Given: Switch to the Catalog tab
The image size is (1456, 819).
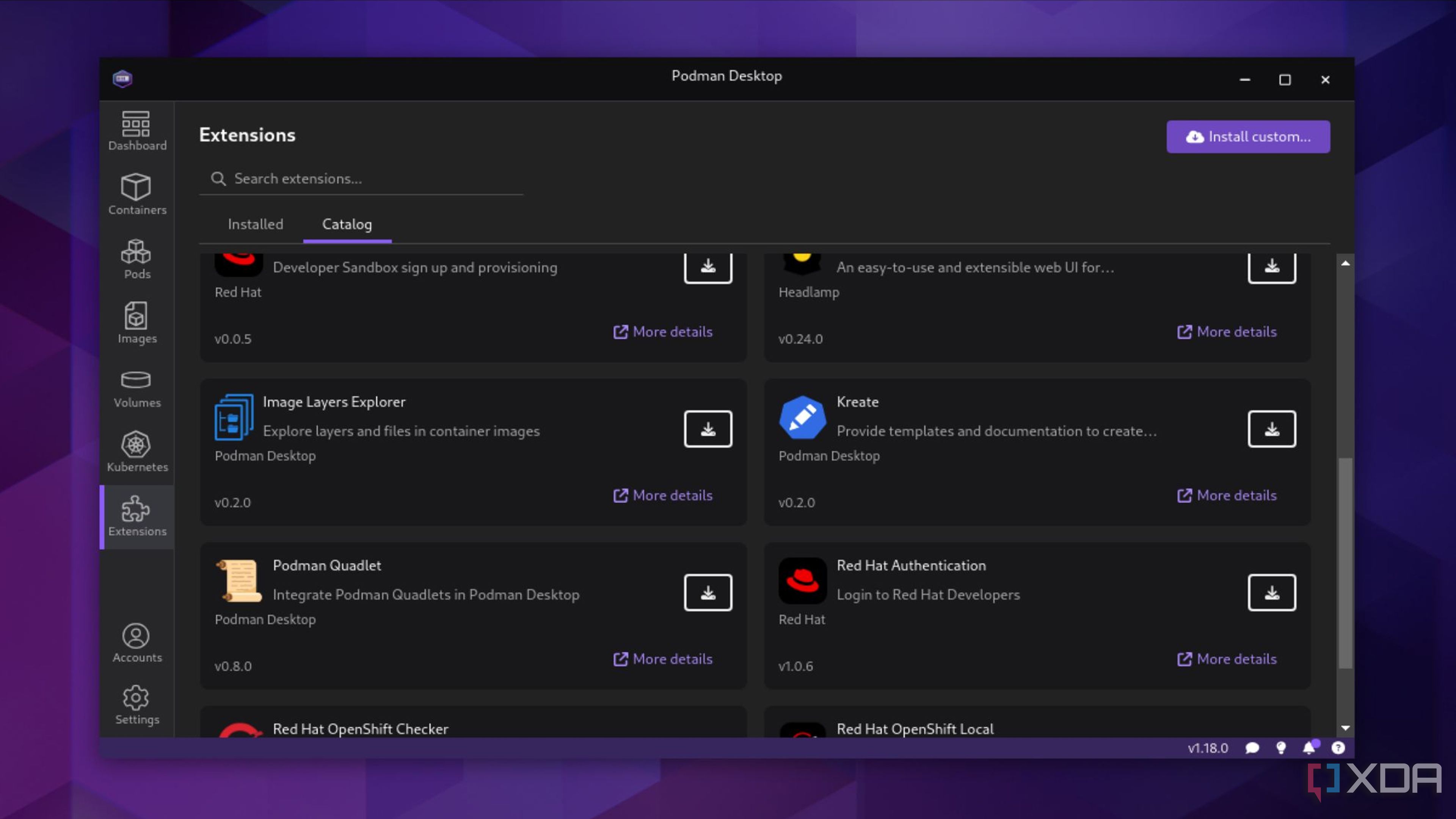Looking at the screenshot, I should point(347,224).
